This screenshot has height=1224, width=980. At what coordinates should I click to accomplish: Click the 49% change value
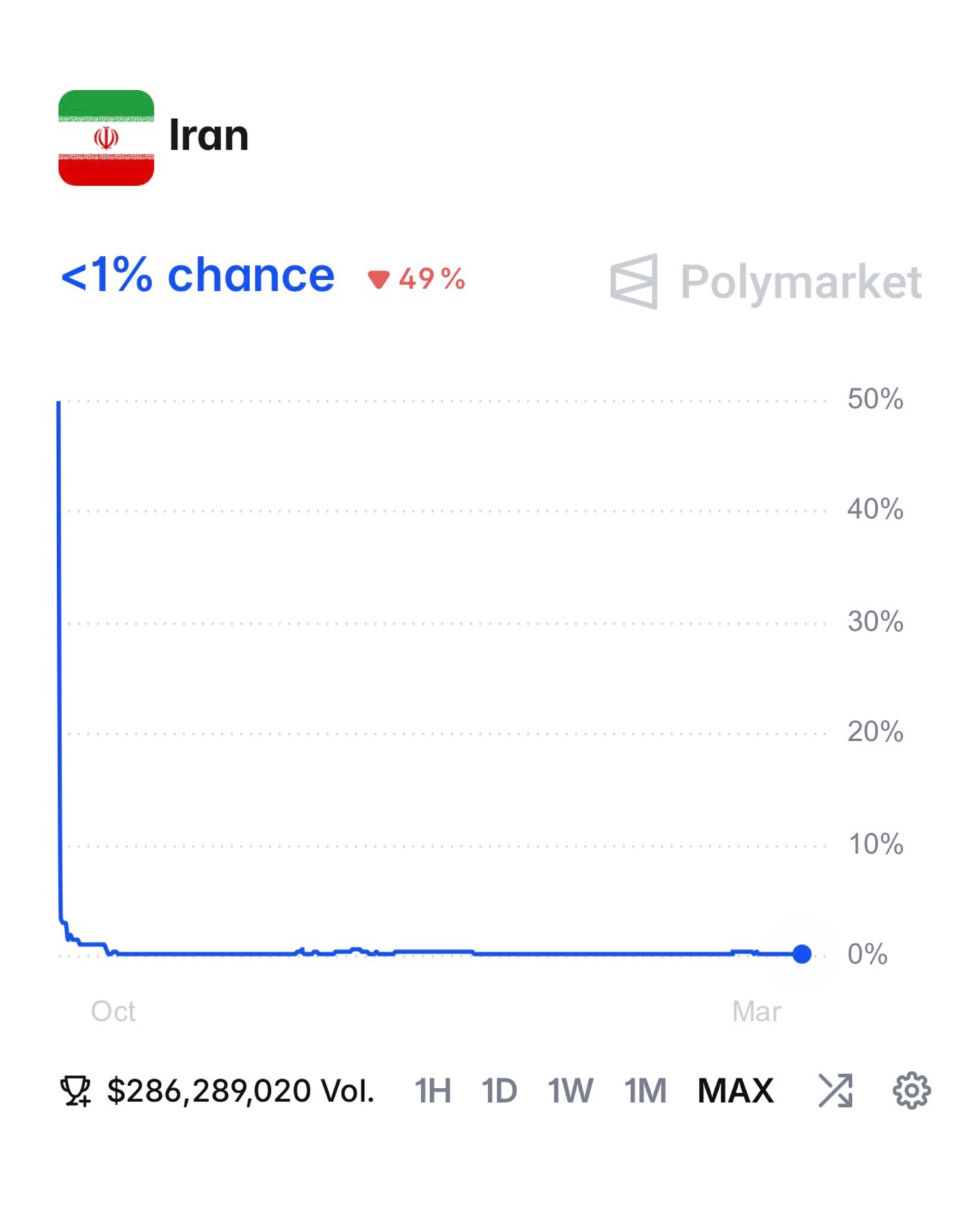point(432,279)
